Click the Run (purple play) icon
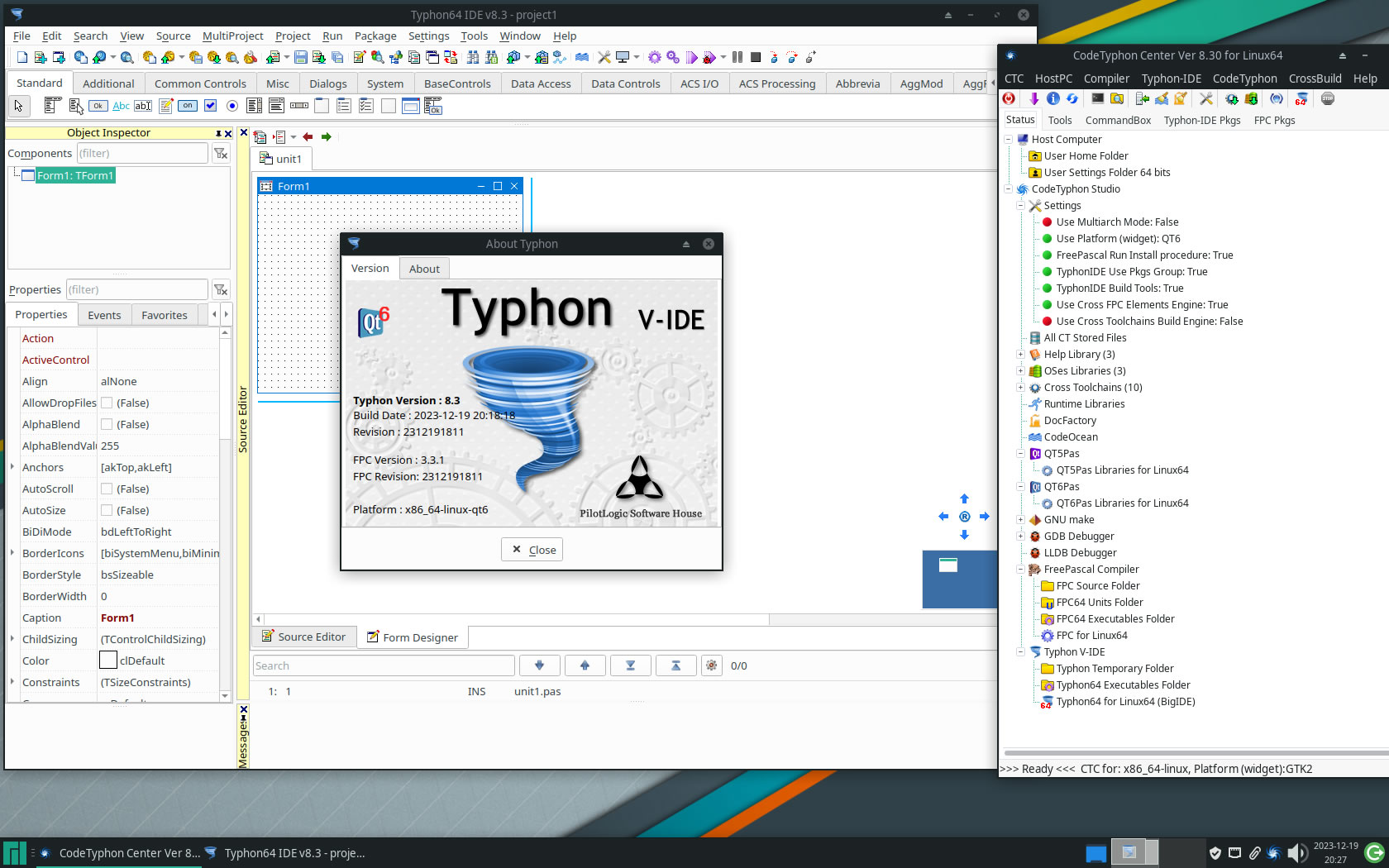This screenshot has height=868, width=1389. pyautogui.click(x=691, y=57)
